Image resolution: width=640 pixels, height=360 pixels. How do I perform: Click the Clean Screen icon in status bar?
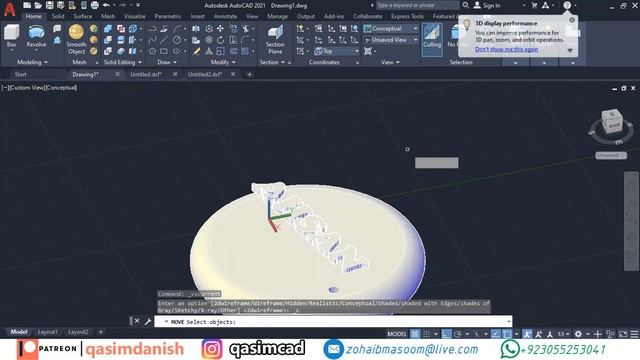point(623,334)
